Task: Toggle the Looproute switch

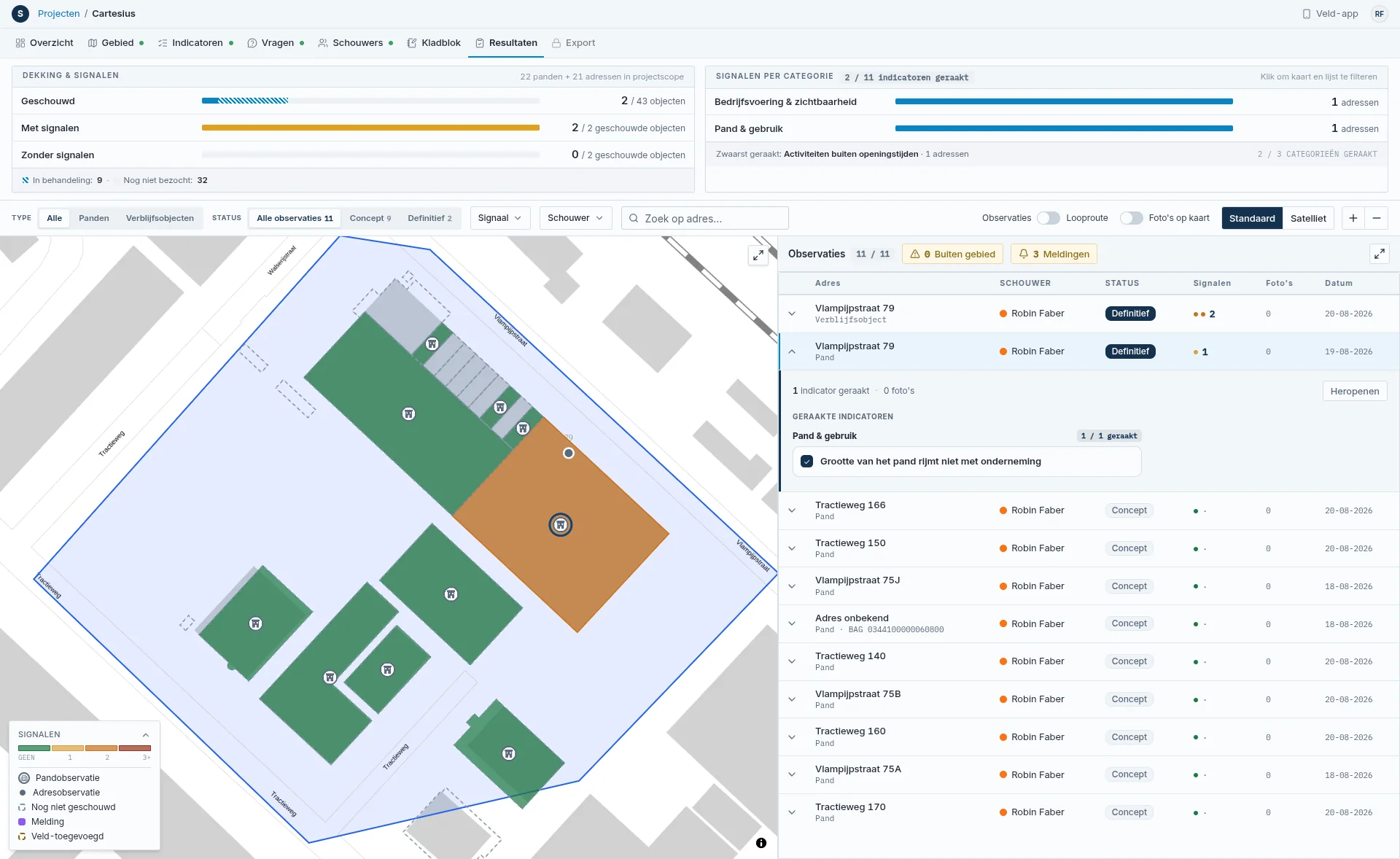Action: click(1049, 218)
